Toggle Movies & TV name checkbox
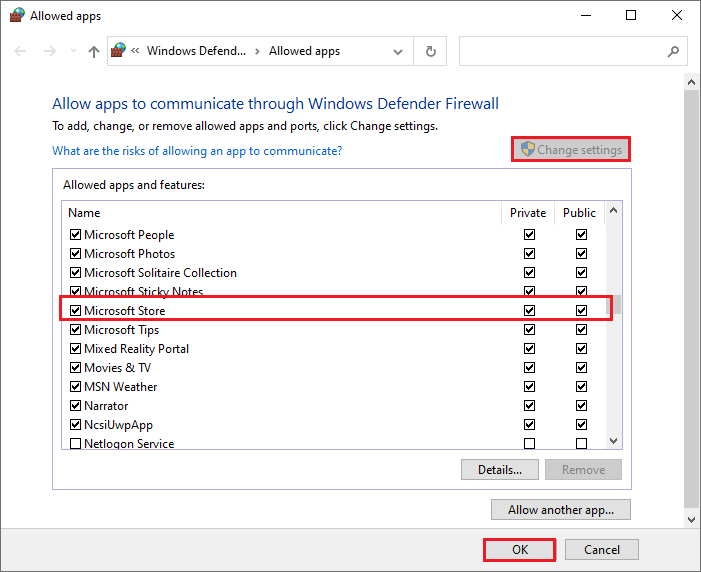 coord(76,368)
